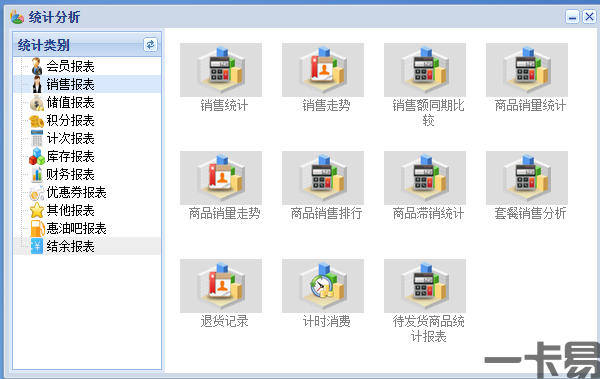This screenshot has width=600, height=379.
Task: Select 其他报表 in the category tree
Action: coord(70,210)
